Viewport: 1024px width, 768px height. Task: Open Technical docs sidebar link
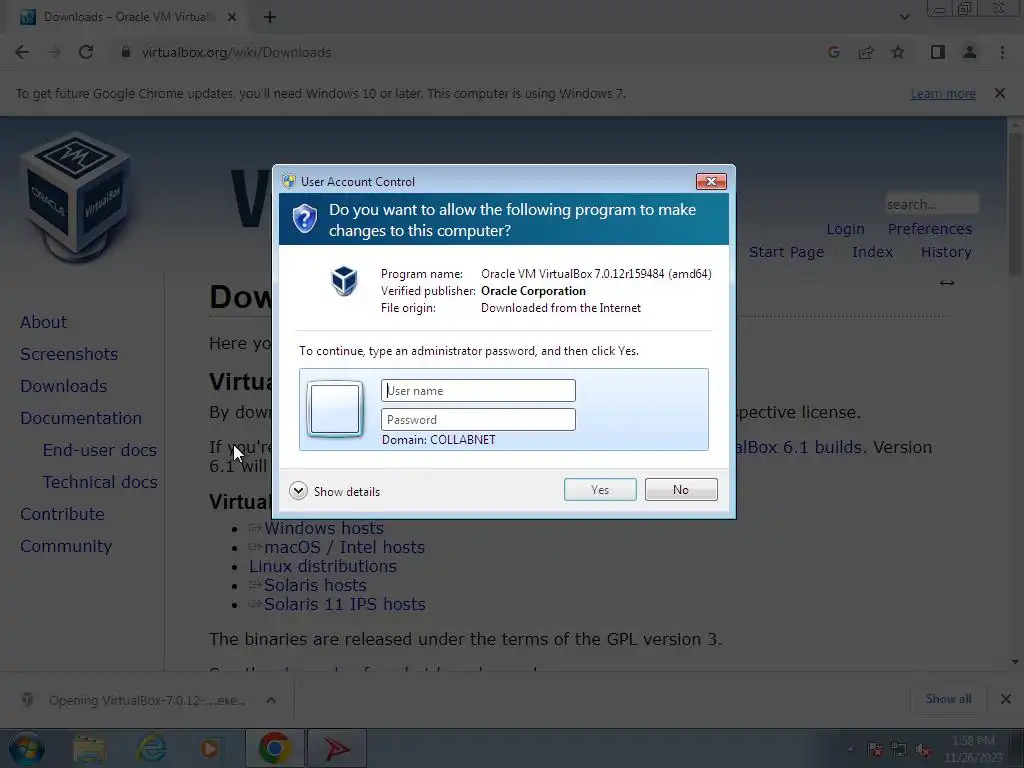click(x=100, y=482)
